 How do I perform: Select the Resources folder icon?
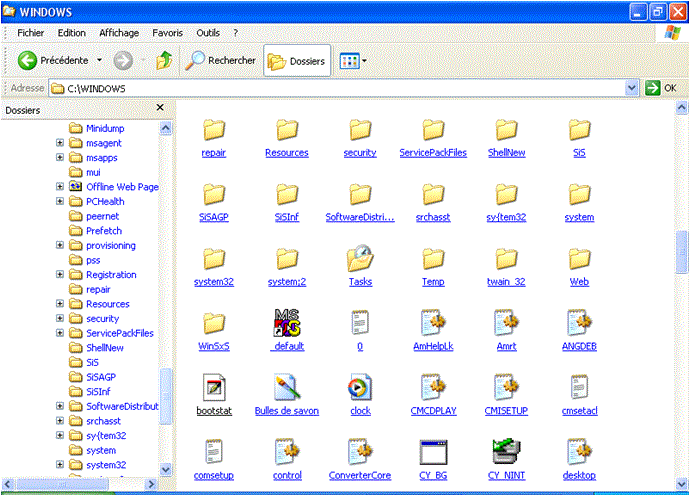pyautogui.click(x=287, y=130)
